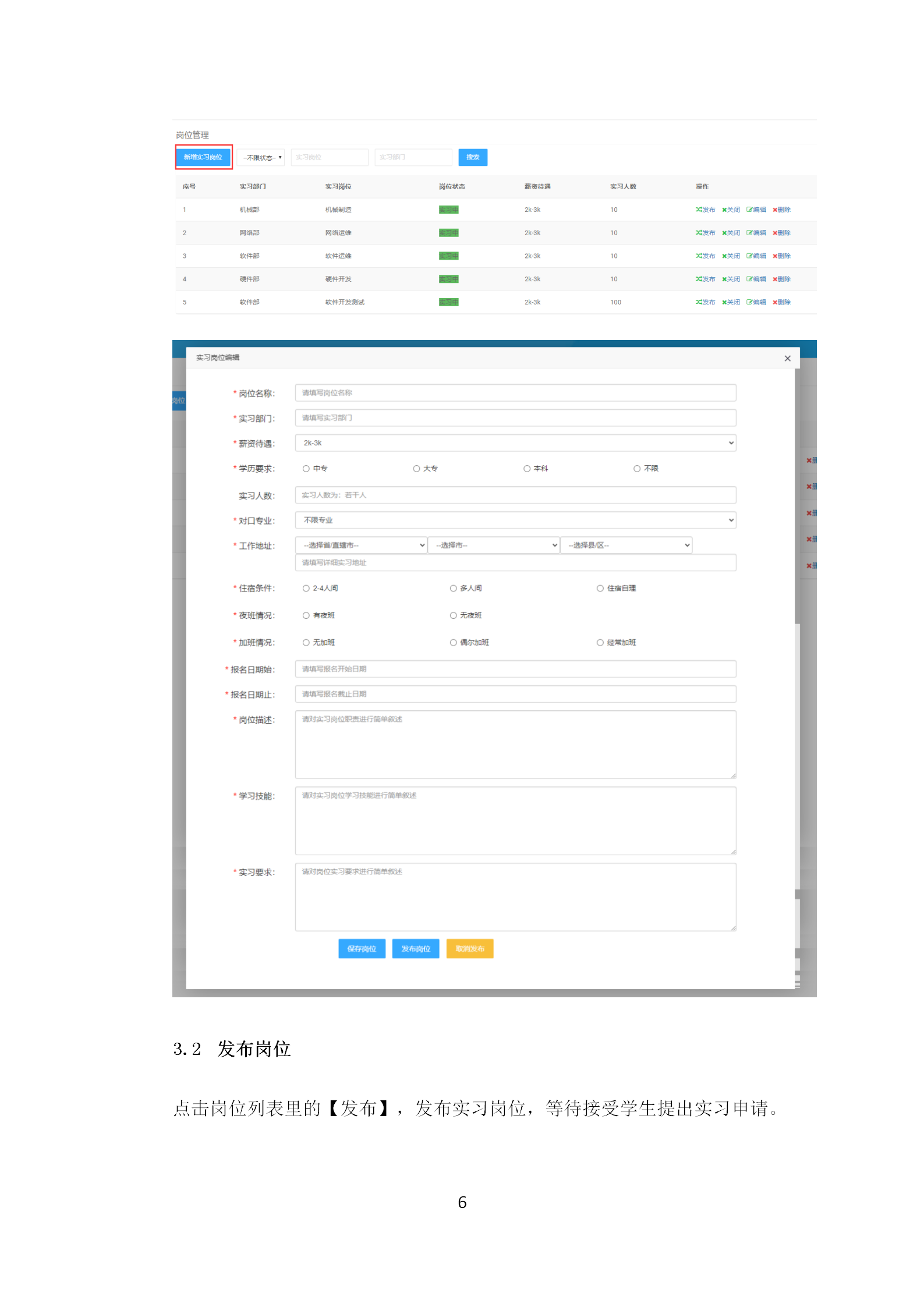Open the 选择县/区 dropdown
This screenshot has height=1307, width=924.
[x=626, y=546]
